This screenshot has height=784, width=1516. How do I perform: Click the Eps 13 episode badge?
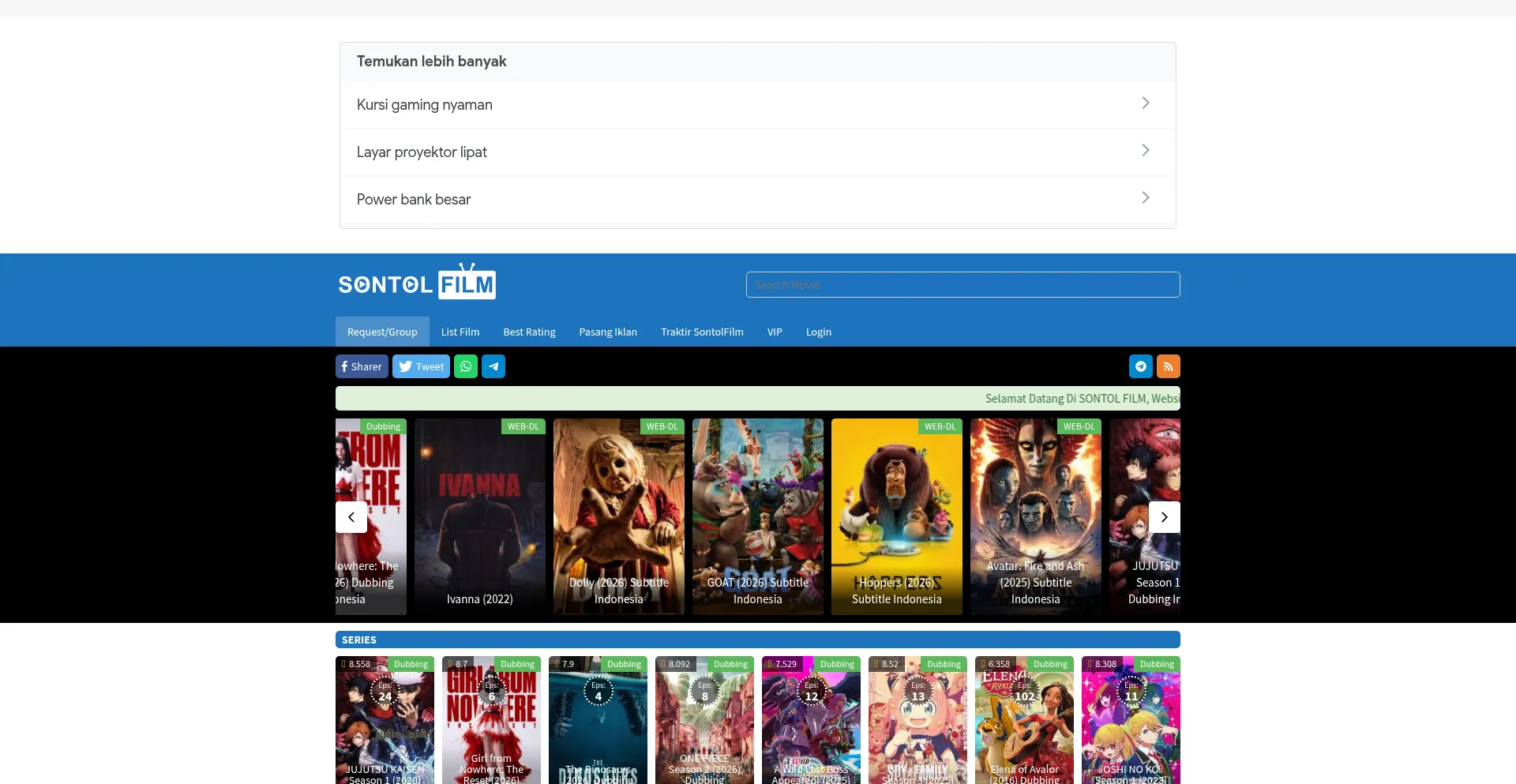[x=917, y=692]
